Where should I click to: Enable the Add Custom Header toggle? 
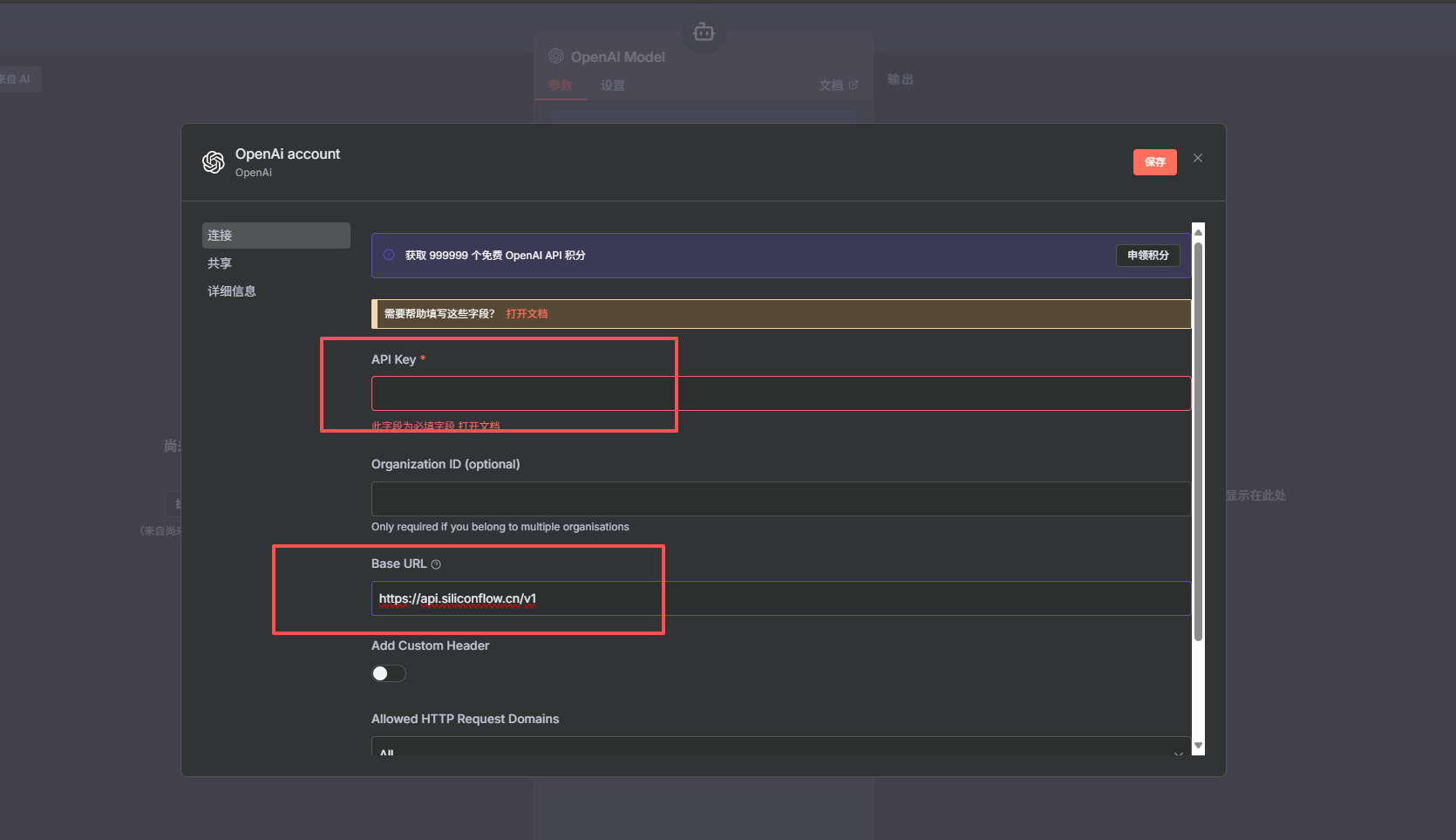[389, 673]
